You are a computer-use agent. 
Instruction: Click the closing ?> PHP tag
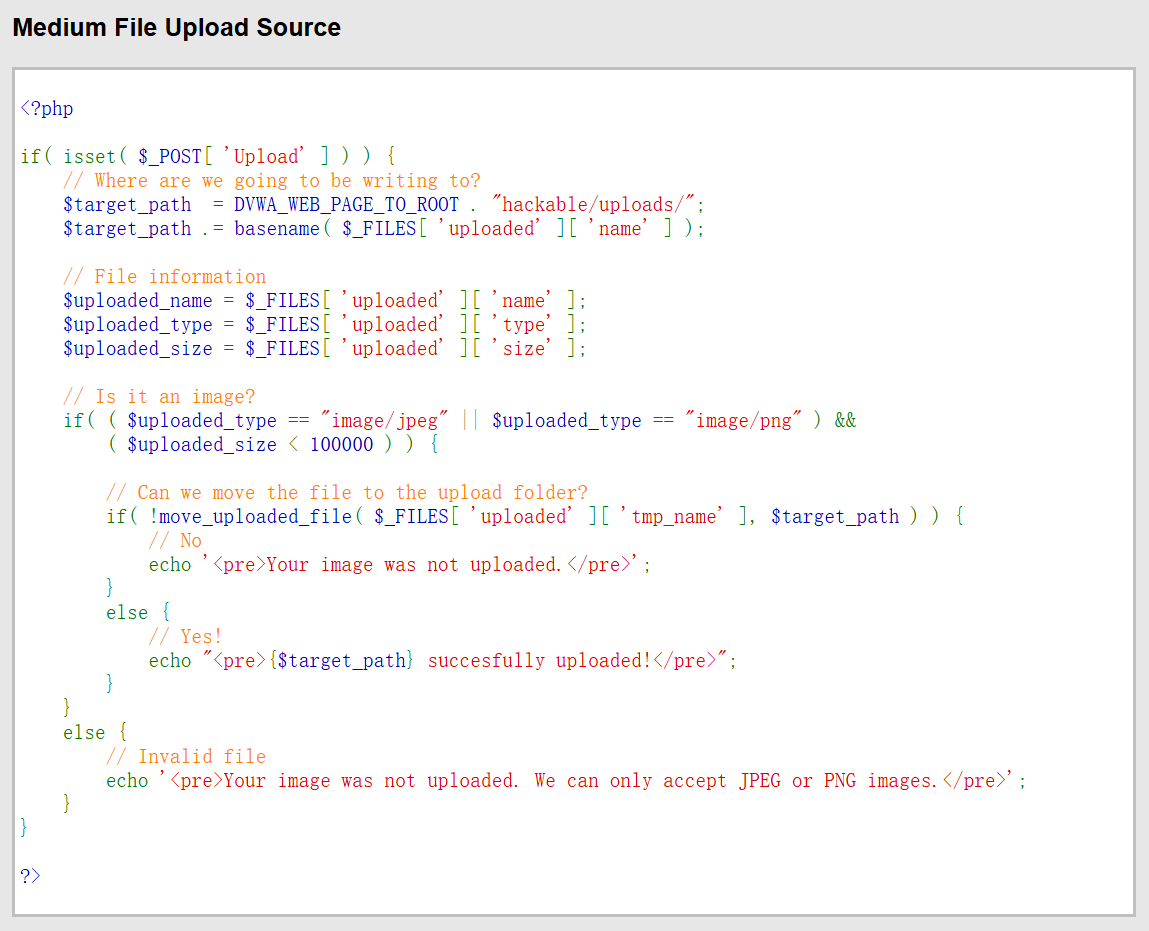30,876
